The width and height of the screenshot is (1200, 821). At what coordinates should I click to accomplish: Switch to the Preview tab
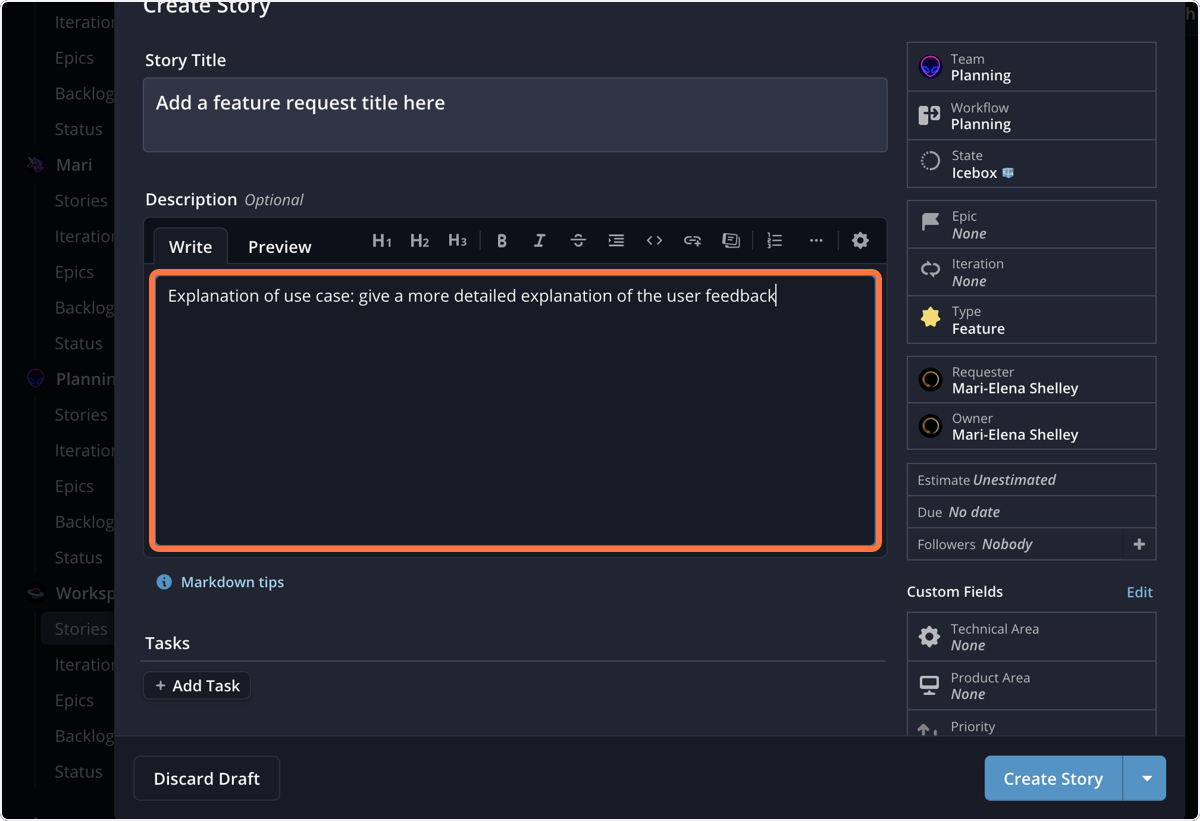(280, 247)
